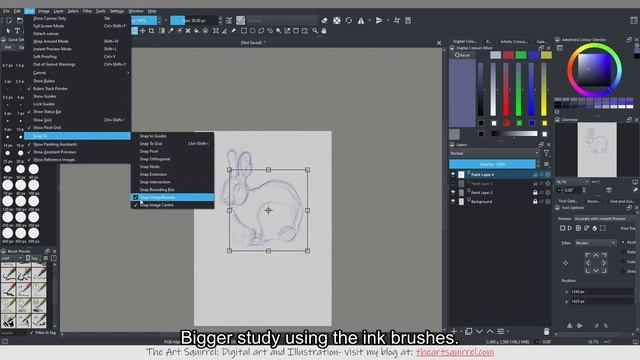This screenshot has height=360, width=640.
Task: Open the Preview mode dropdown in Tool Options
Action: coord(603,219)
